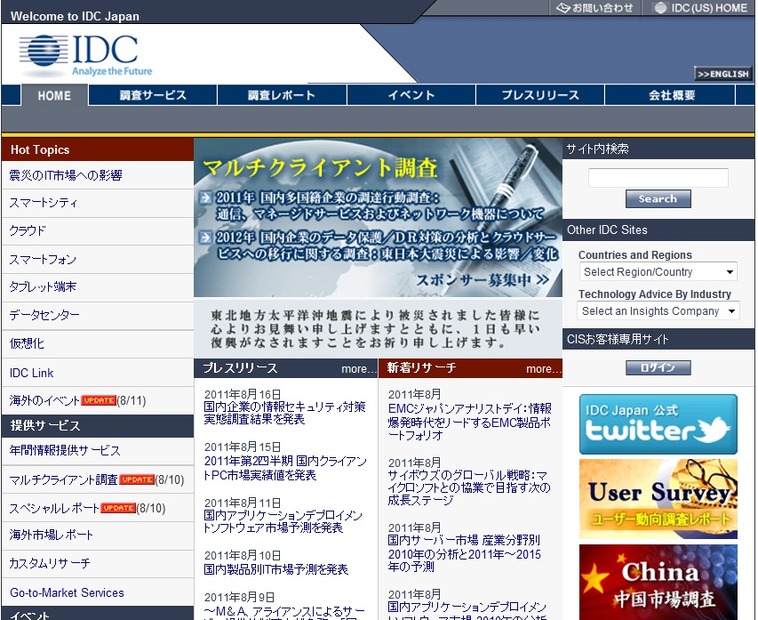This screenshot has height=620, width=758.
Task: Open the カスタムリサーチ link
Action: click(x=49, y=563)
